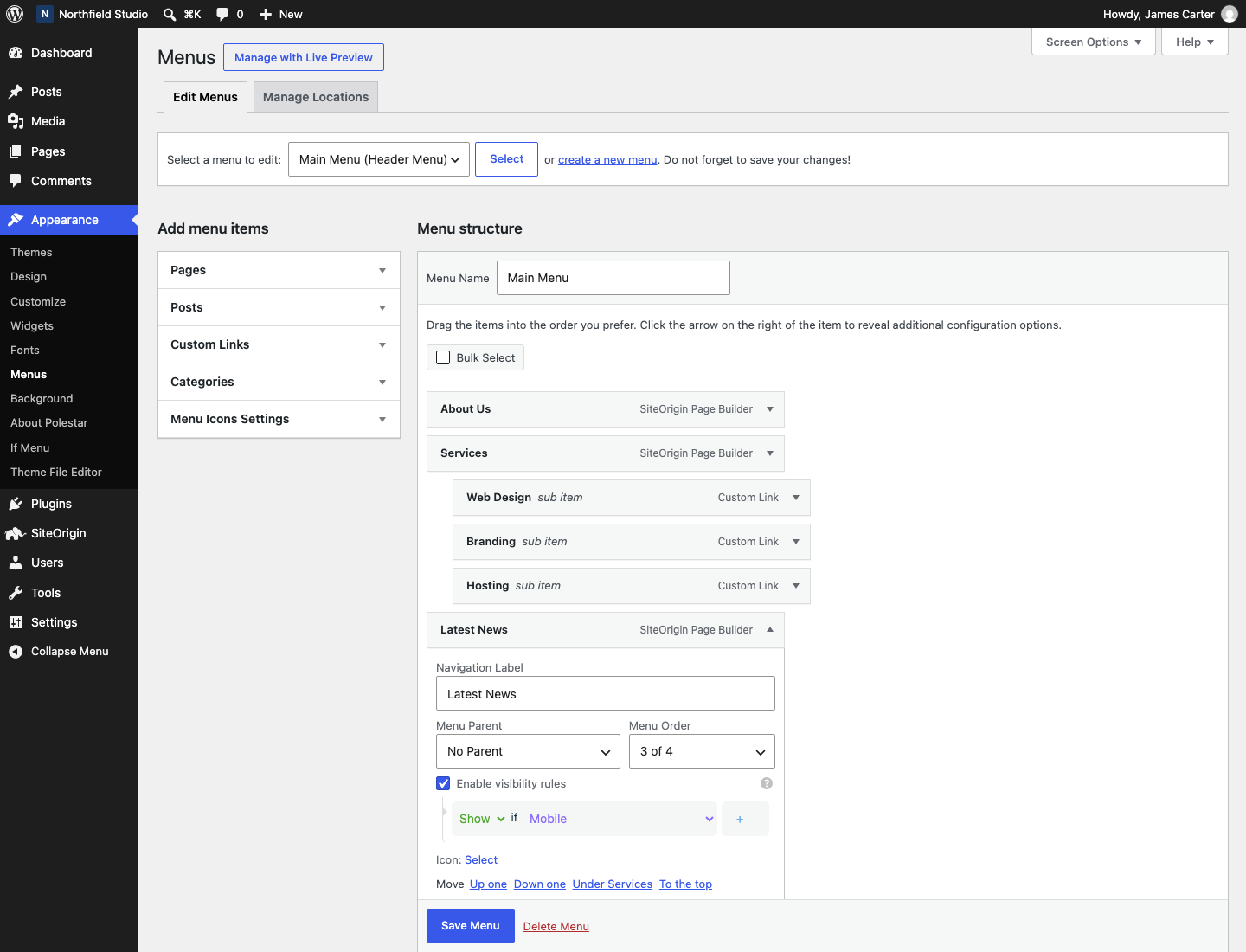Open Widgets under Appearance
This screenshot has height=952, width=1246.
[32, 325]
